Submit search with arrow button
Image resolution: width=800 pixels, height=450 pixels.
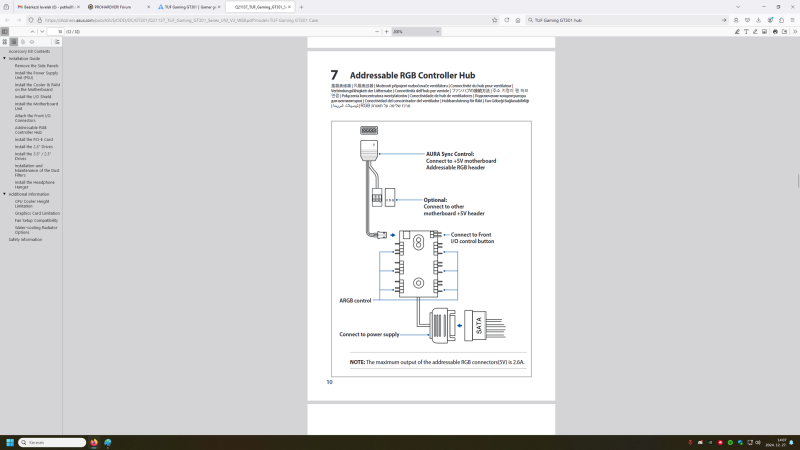click(x=723, y=20)
